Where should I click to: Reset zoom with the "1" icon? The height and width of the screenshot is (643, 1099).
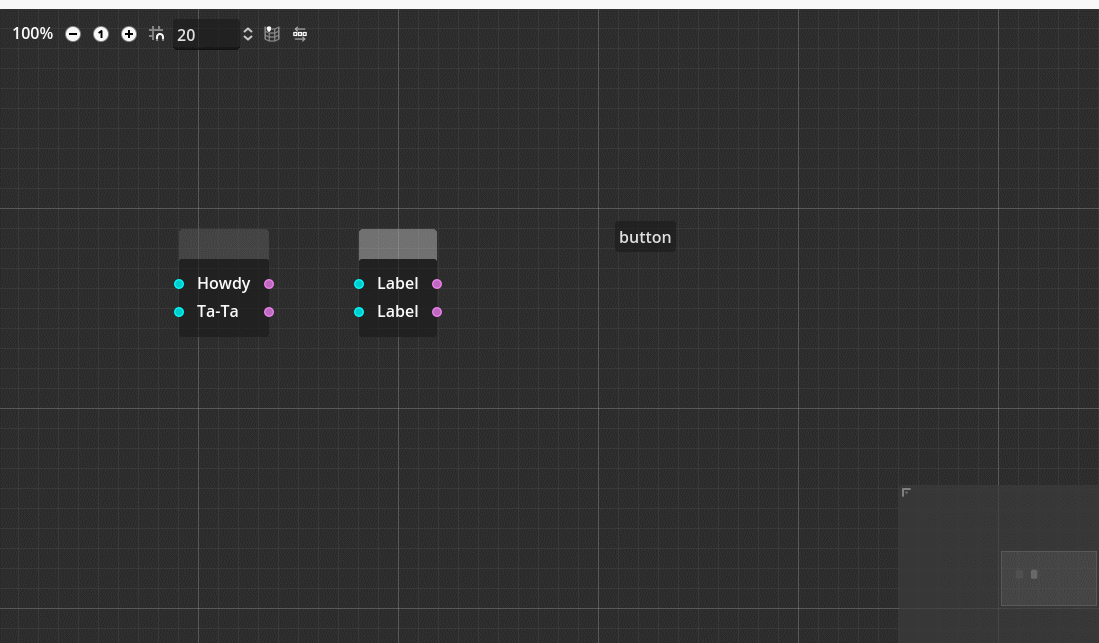[x=101, y=34]
